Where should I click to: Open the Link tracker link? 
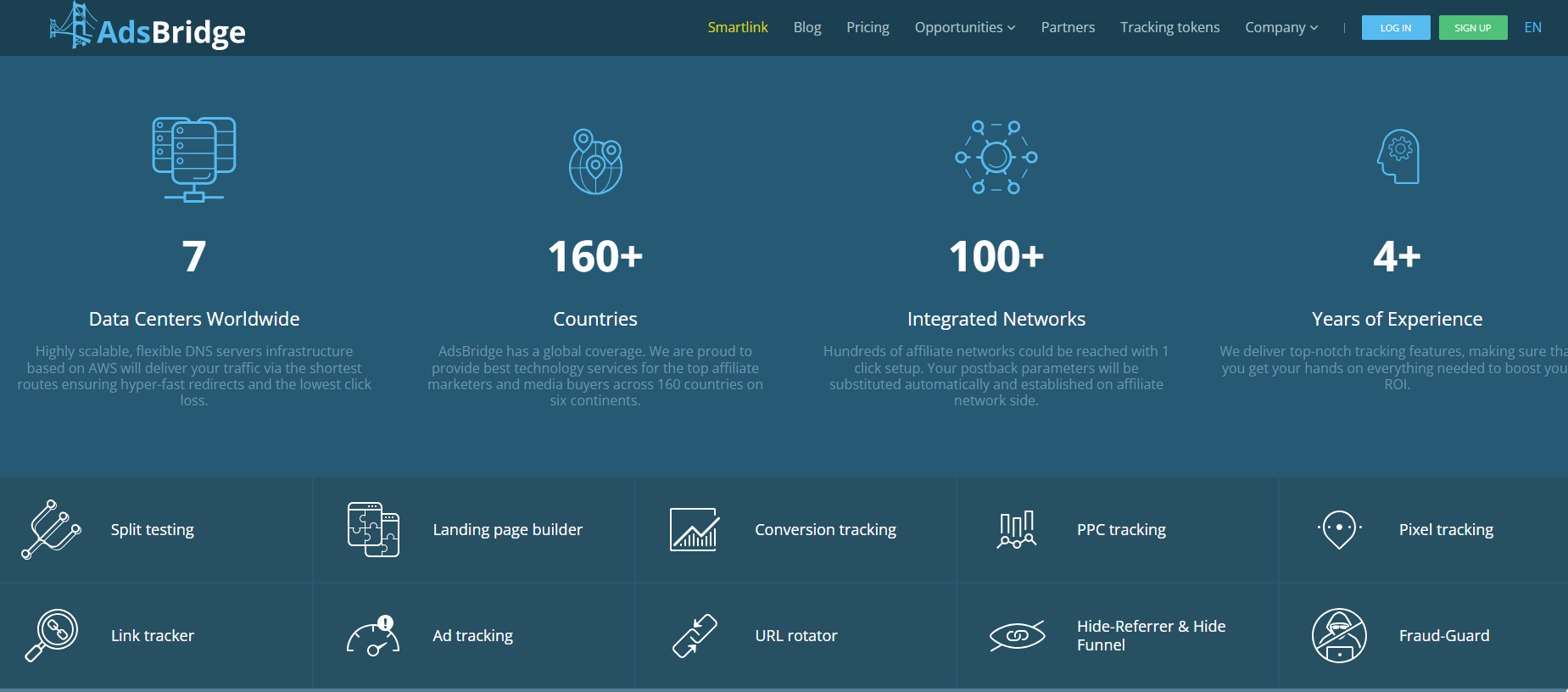(153, 636)
